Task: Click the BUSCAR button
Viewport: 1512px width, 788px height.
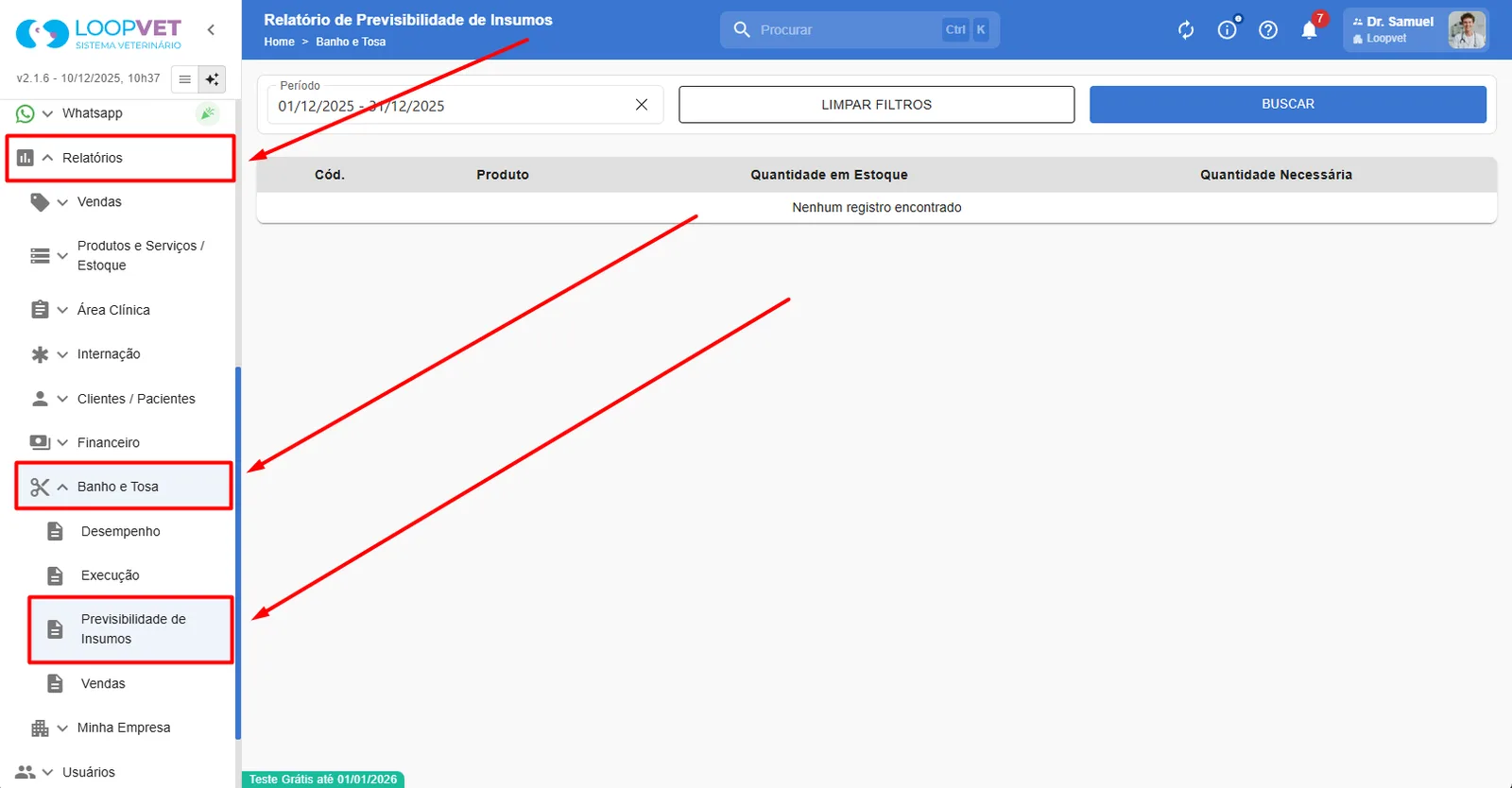Action: pyautogui.click(x=1288, y=104)
